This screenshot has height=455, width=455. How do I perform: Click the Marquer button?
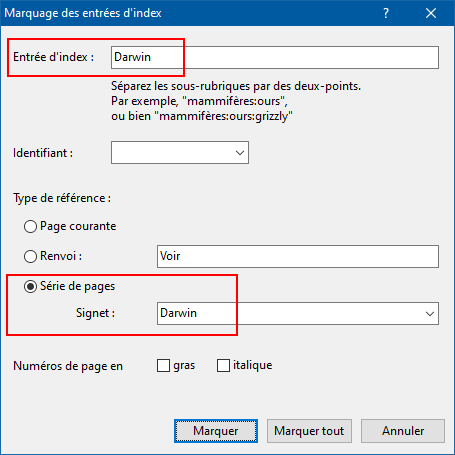(x=216, y=431)
